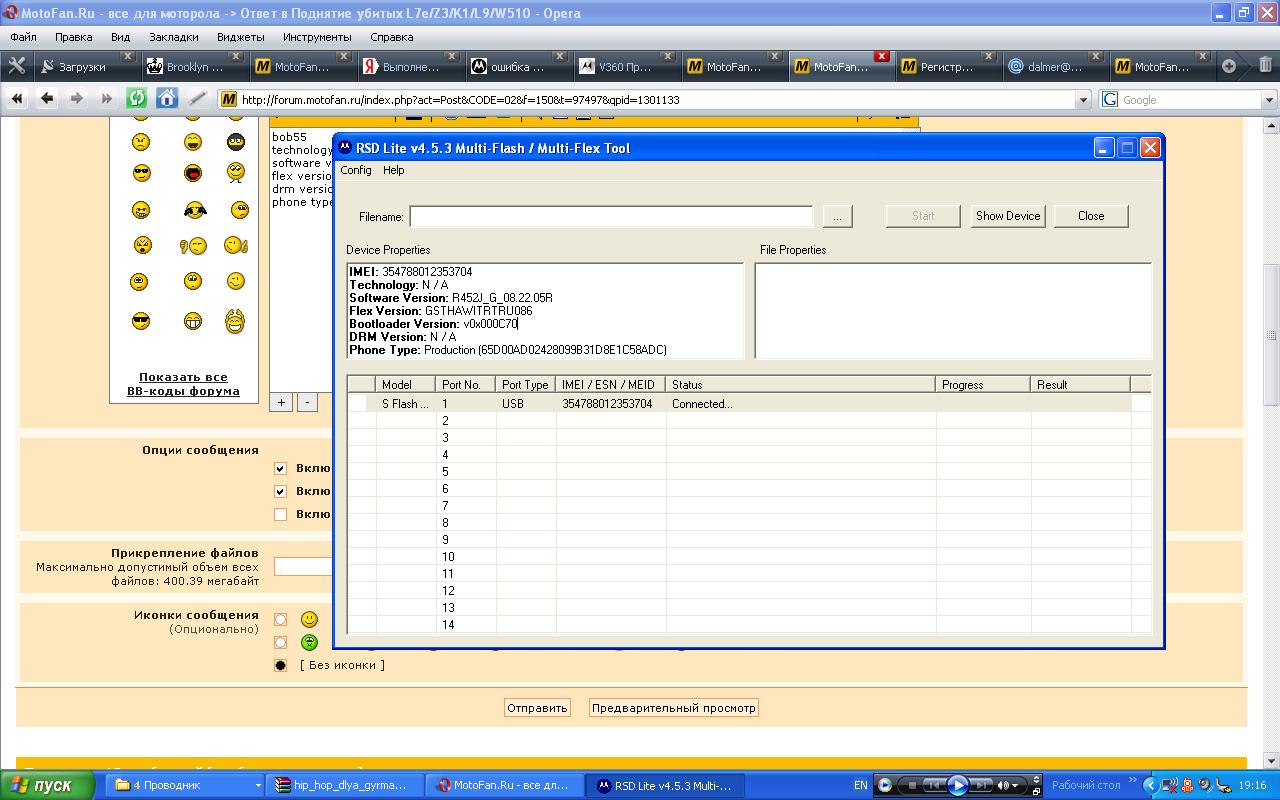
Task: Click the Google search box in Opera
Action: coord(1189,100)
